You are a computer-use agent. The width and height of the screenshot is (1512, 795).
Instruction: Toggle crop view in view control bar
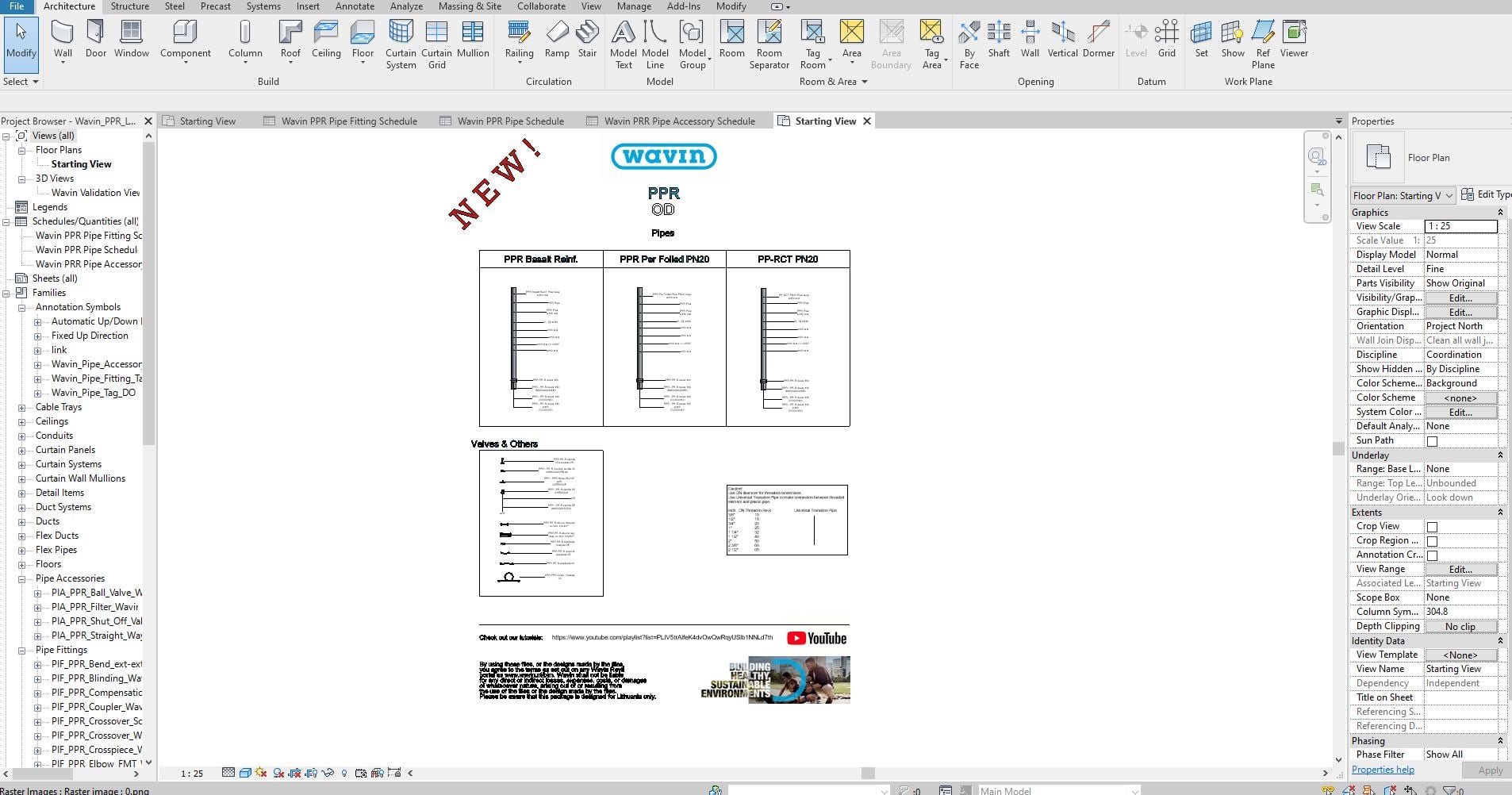coord(294,773)
